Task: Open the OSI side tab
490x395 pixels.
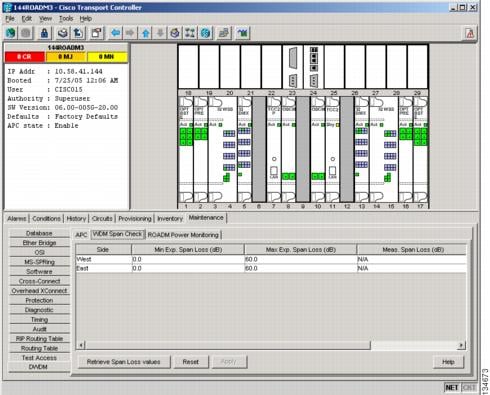Action: coord(39,252)
